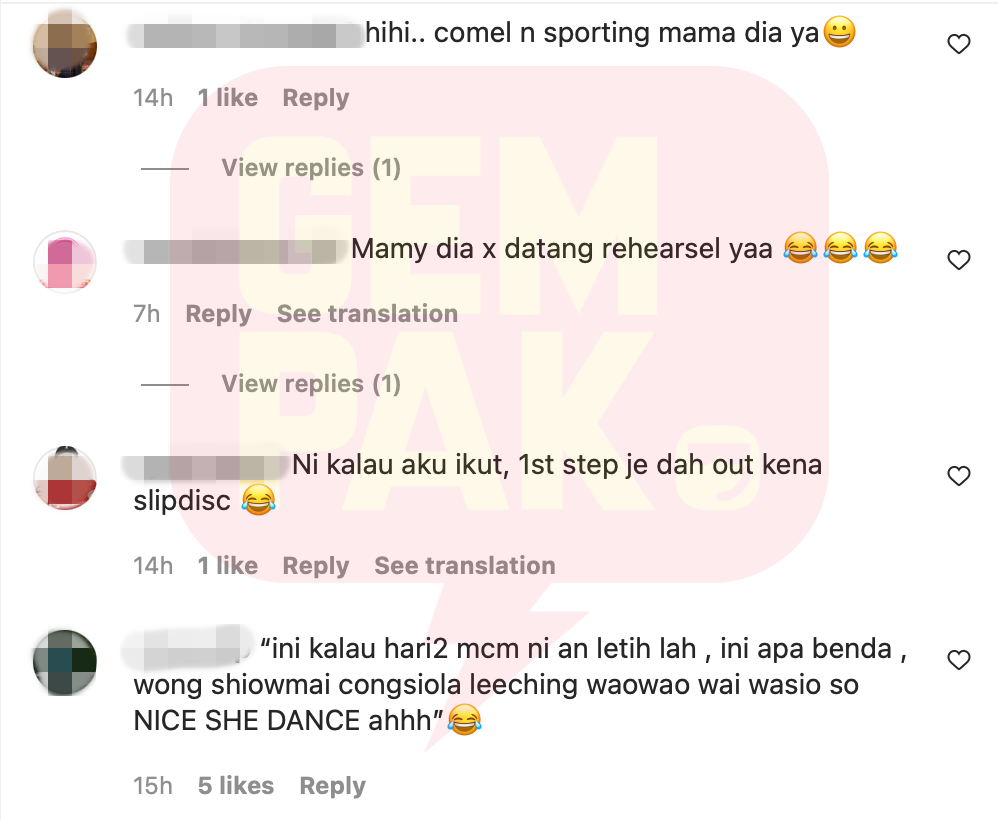Open first commenter's brown profile avatar
998x820 pixels.
65,45
